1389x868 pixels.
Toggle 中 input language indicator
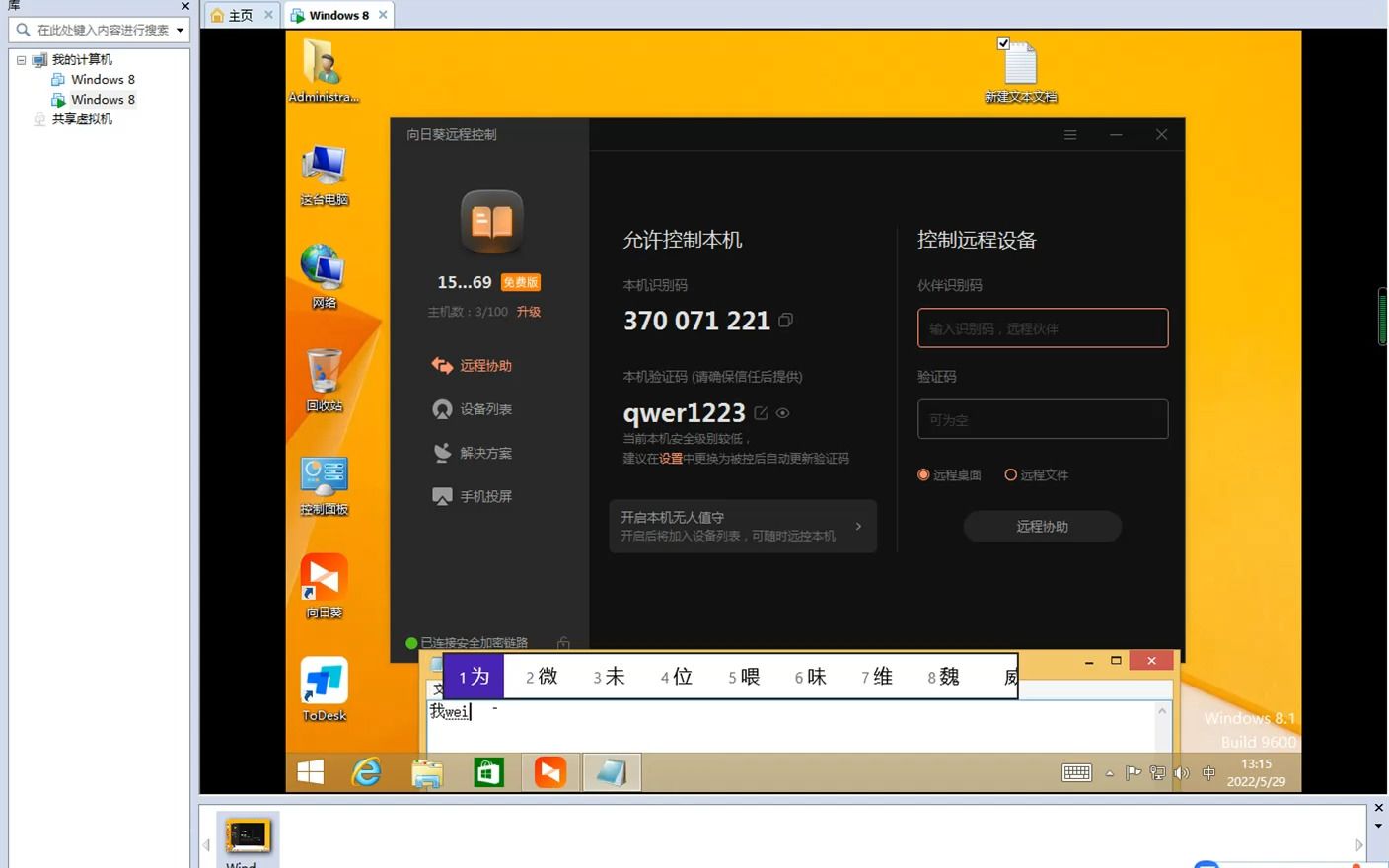(x=1208, y=773)
